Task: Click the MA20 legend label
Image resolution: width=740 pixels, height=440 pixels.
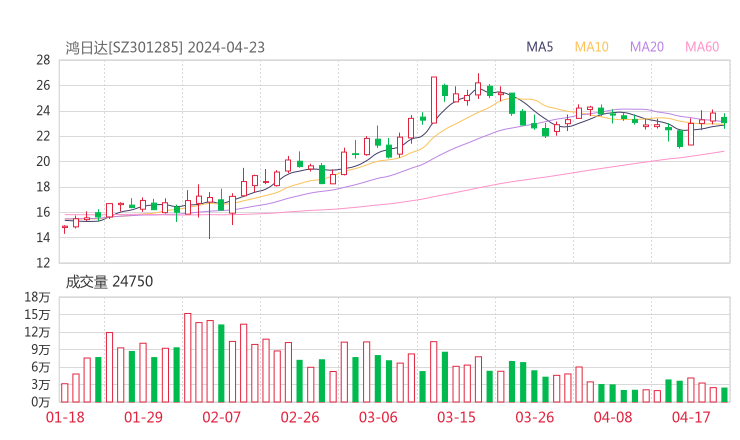Action: 647,47
